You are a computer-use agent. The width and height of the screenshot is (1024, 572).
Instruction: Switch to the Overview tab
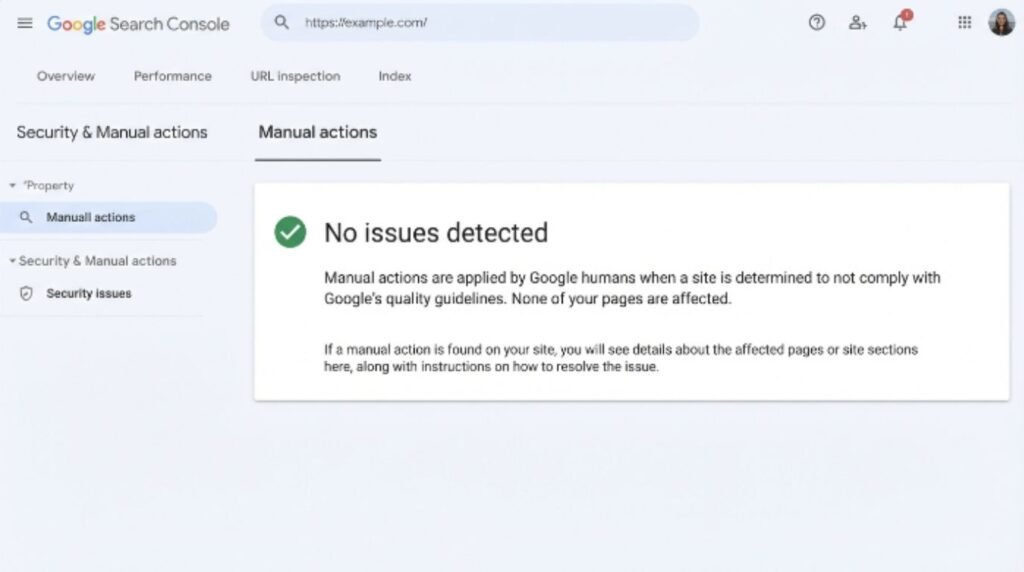(65, 76)
